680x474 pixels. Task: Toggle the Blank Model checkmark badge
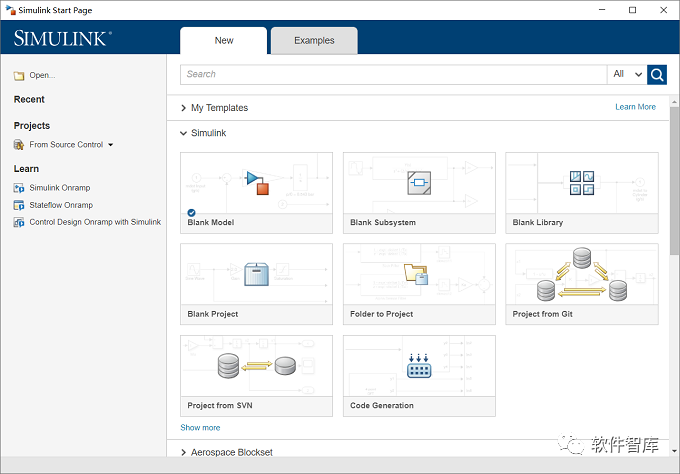click(191, 211)
